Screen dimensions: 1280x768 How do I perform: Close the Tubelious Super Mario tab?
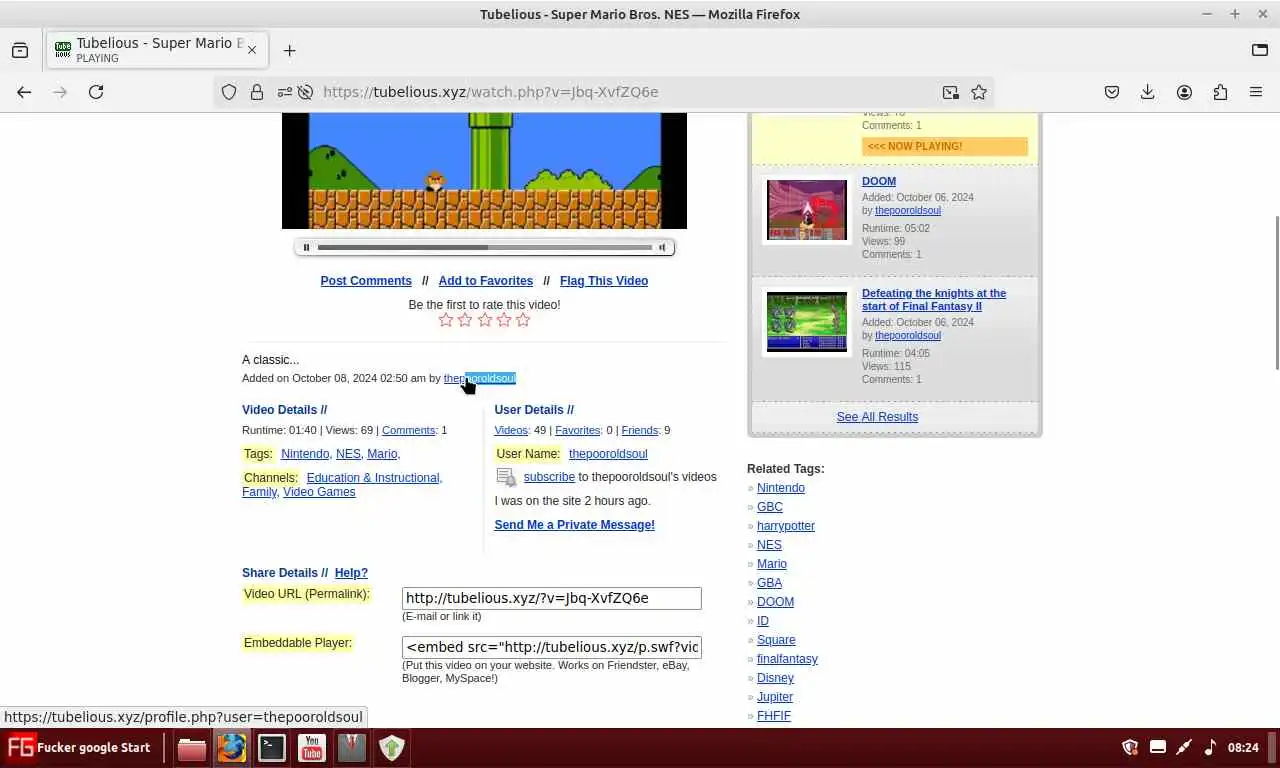252,50
